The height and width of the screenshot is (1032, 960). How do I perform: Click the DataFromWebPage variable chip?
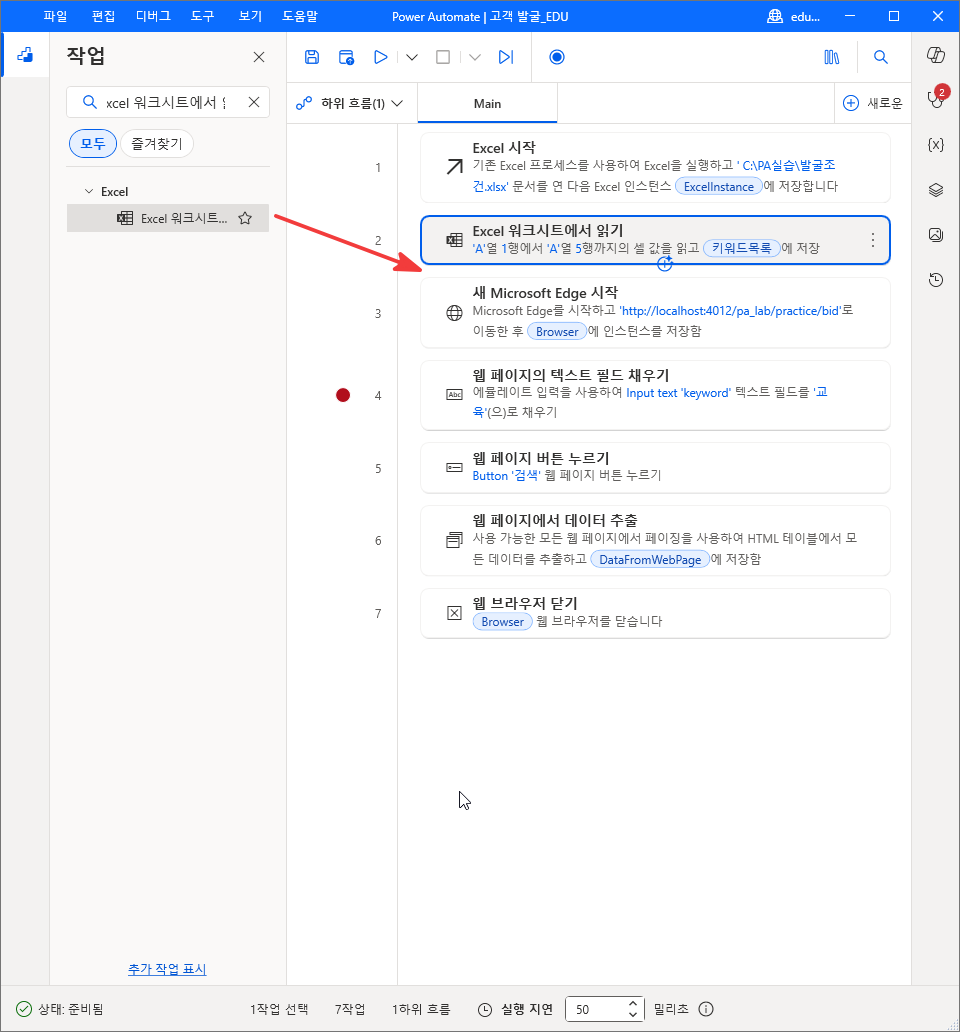click(x=650, y=559)
